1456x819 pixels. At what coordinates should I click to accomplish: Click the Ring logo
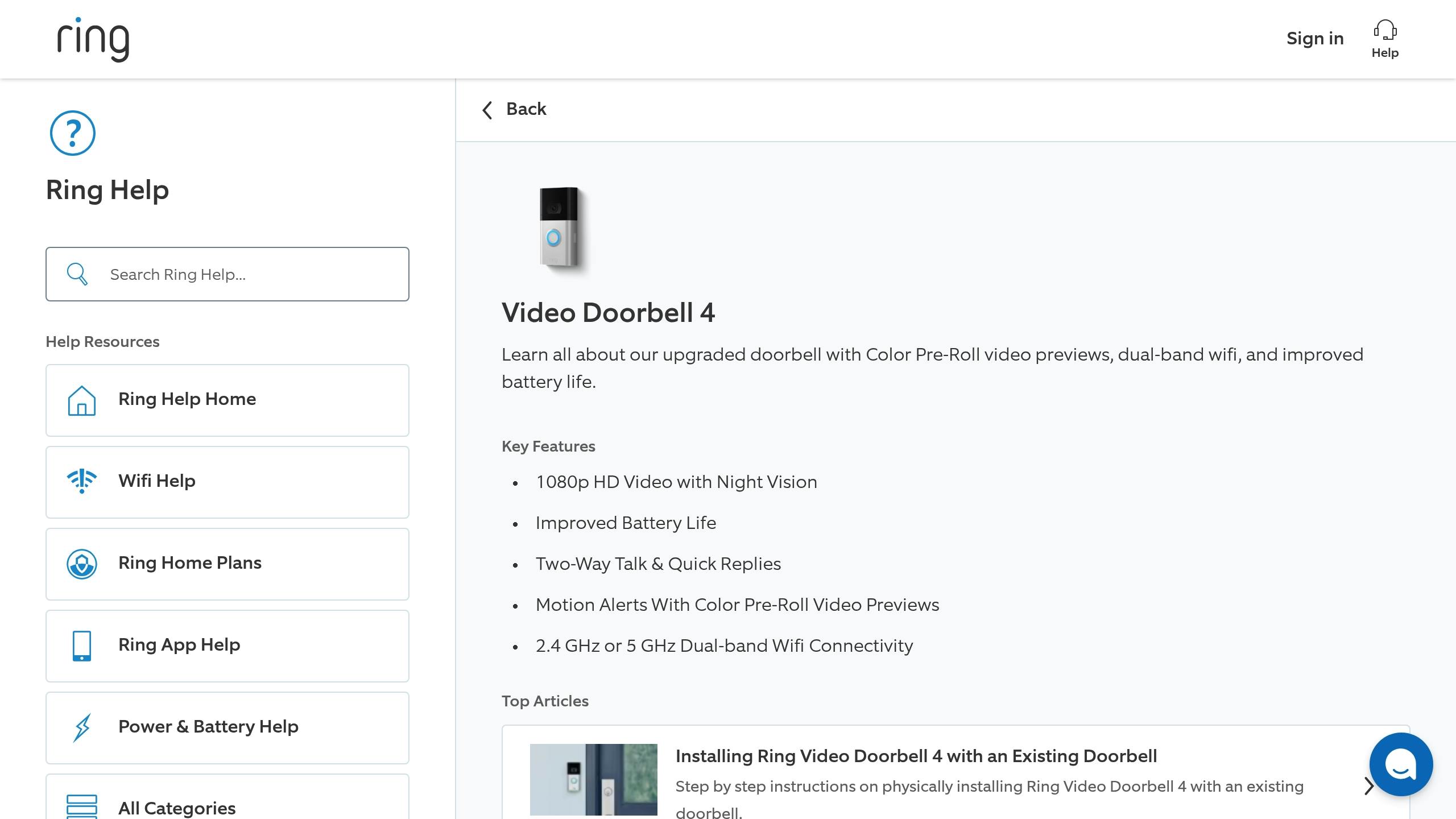pos(93,39)
